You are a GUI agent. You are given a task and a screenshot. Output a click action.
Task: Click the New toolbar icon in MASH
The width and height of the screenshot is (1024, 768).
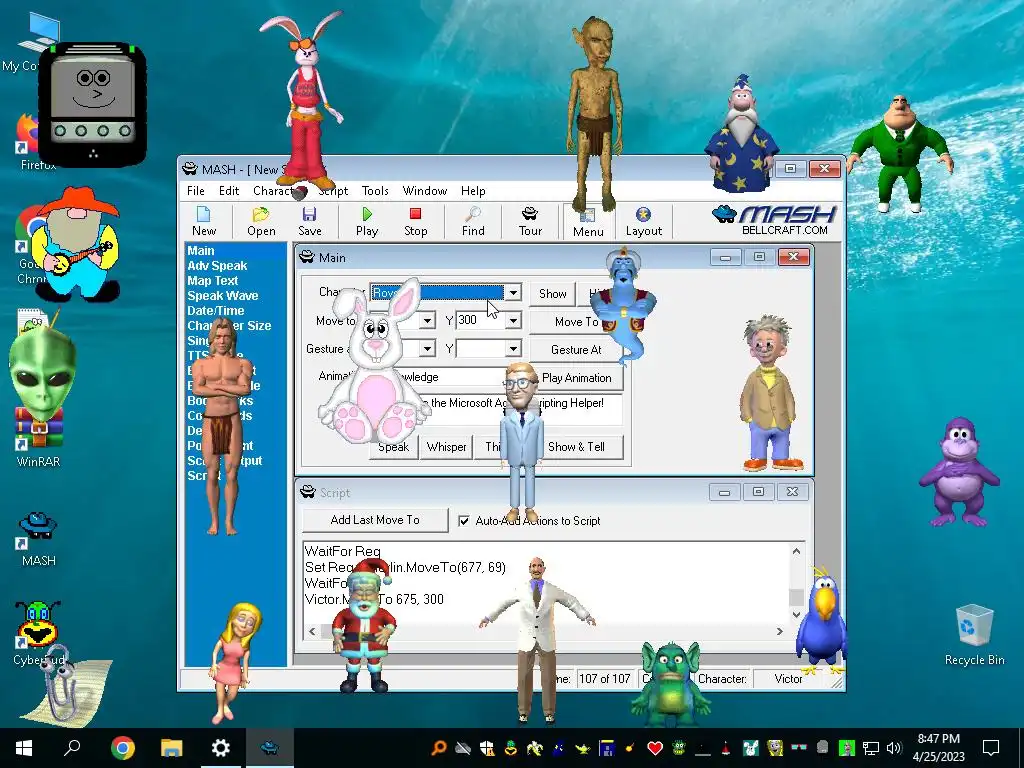pos(204,221)
